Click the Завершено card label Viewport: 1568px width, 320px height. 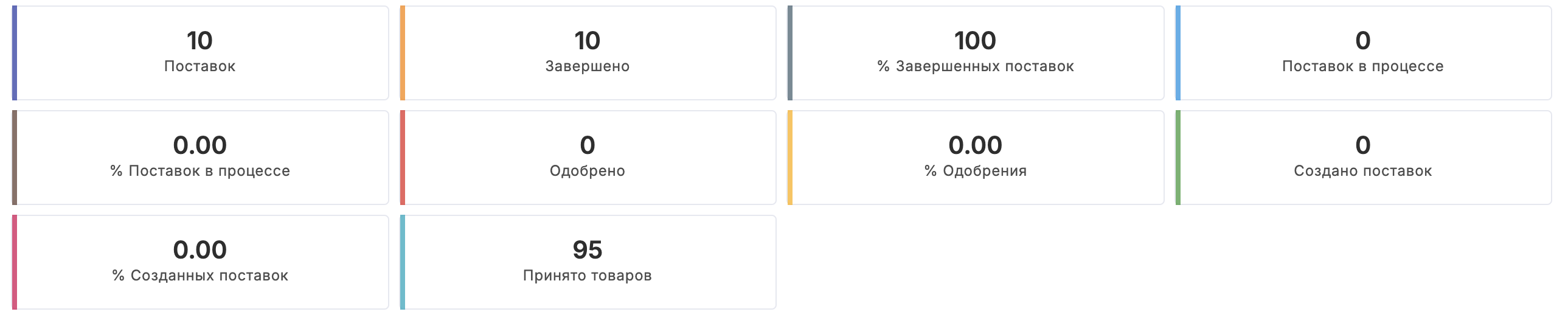(x=588, y=66)
